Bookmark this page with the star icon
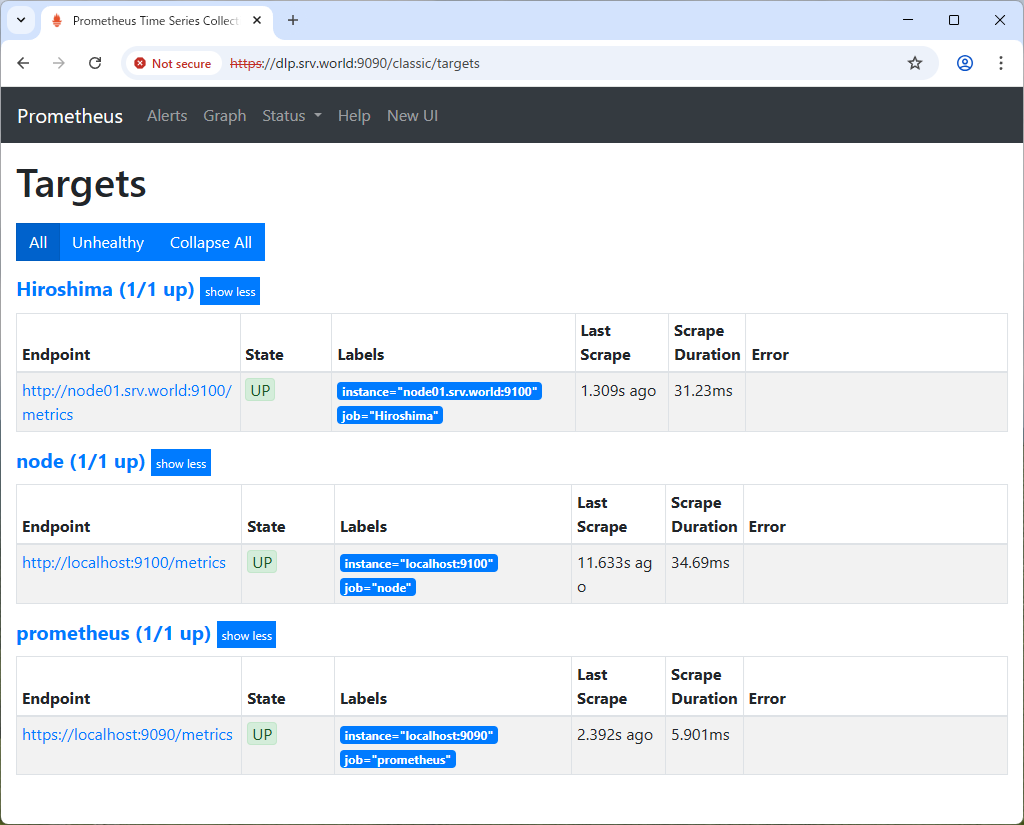This screenshot has width=1024, height=825. click(x=914, y=63)
